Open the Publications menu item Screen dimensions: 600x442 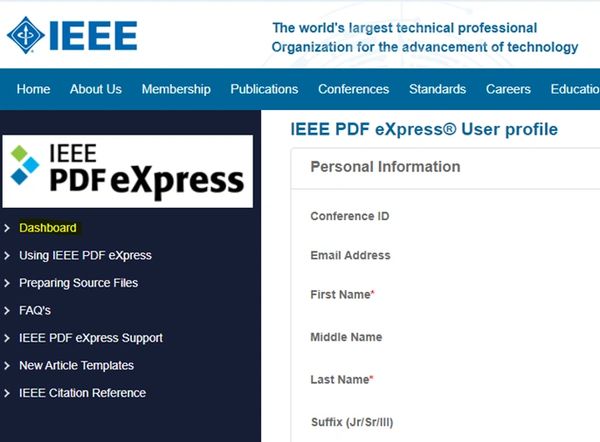click(x=264, y=89)
